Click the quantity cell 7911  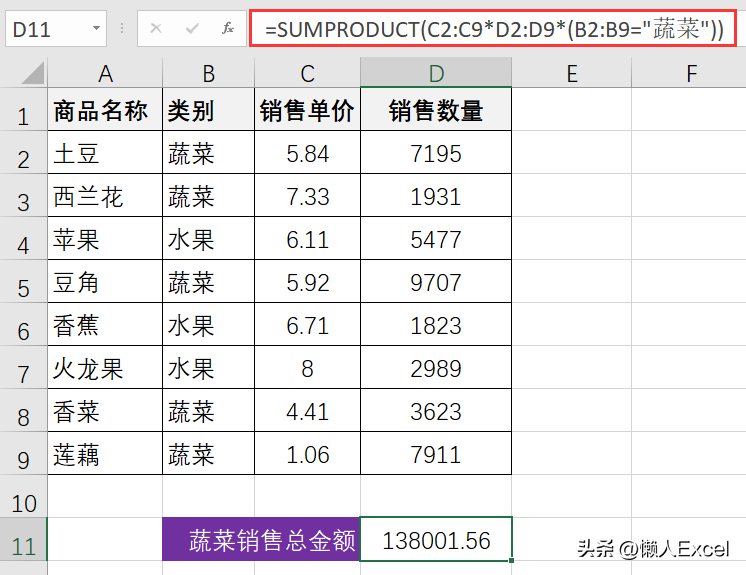436,454
